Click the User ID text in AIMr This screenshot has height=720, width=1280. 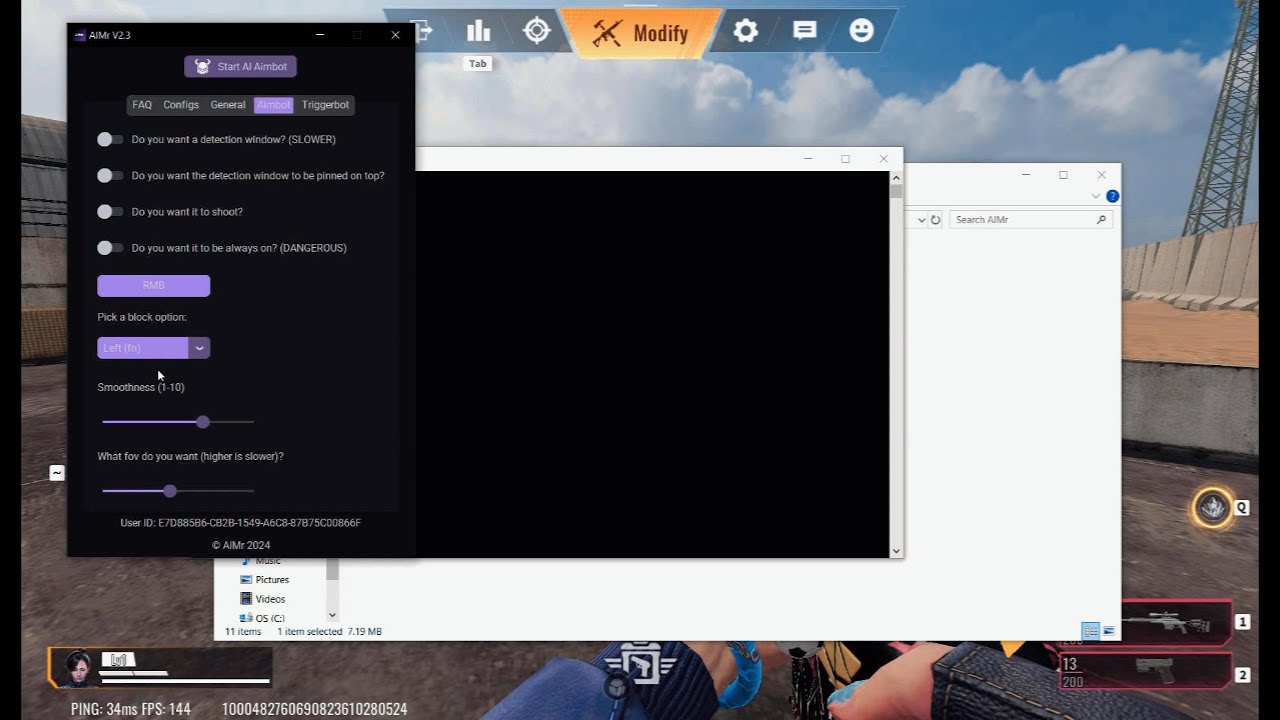pyautogui.click(x=240, y=523)
